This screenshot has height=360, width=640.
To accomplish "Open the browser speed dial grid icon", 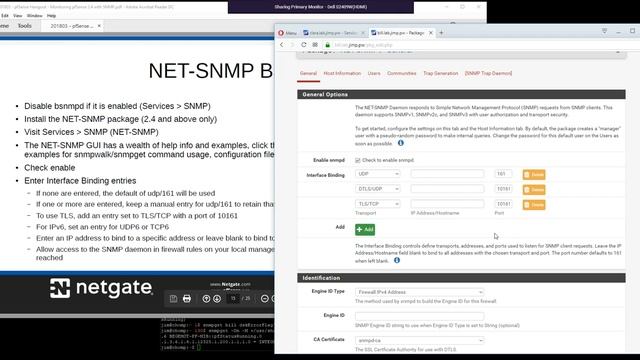I will [315, 44].
